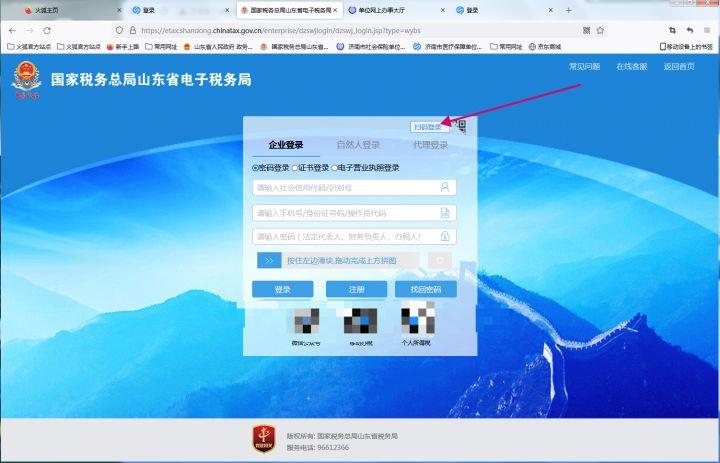Refresh the slider puzzle captcha
The image size is (720, 463).
(x=439, y=260)
